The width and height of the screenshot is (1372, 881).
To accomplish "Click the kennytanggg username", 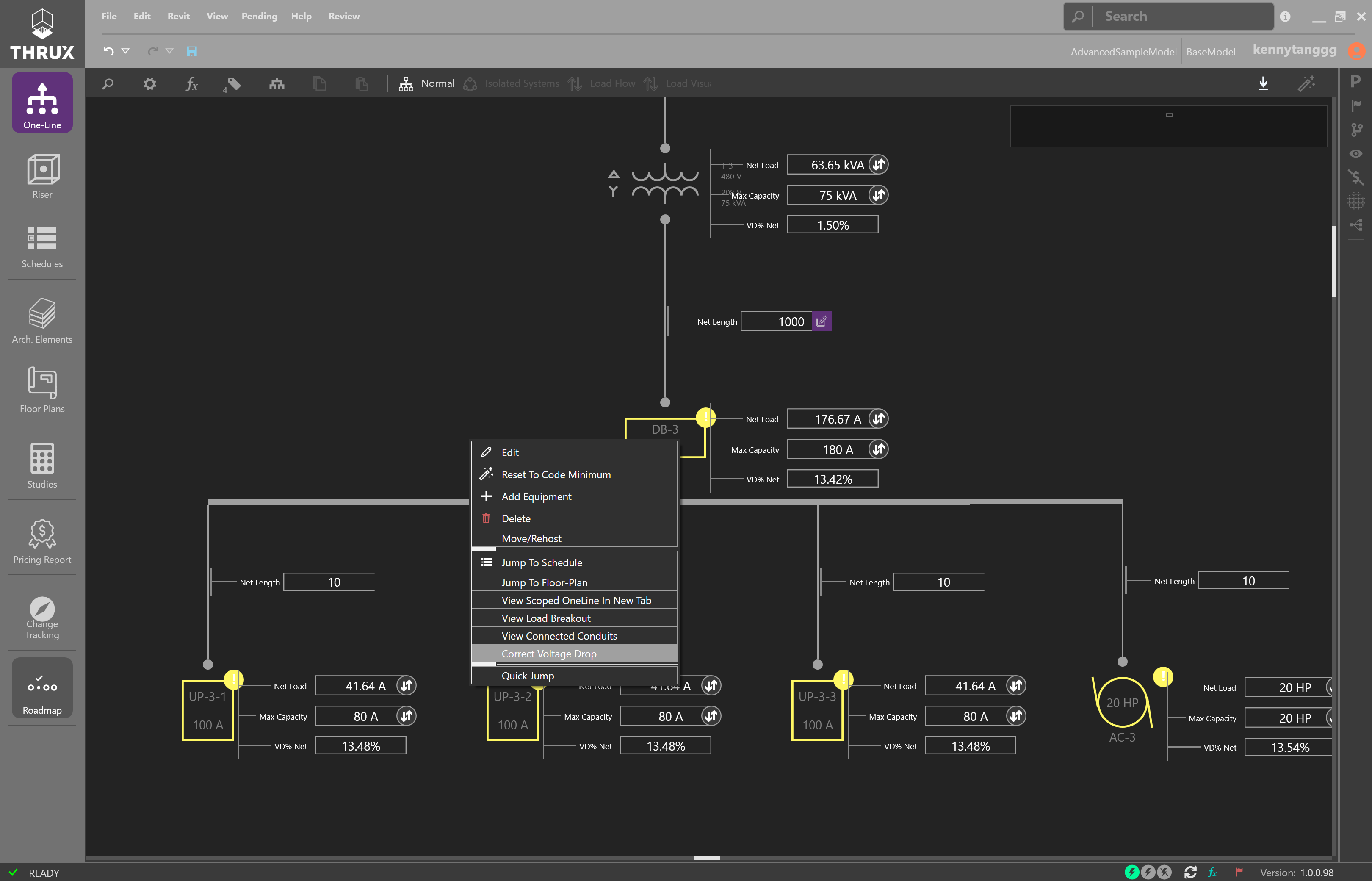I will tap(1295, 50).
